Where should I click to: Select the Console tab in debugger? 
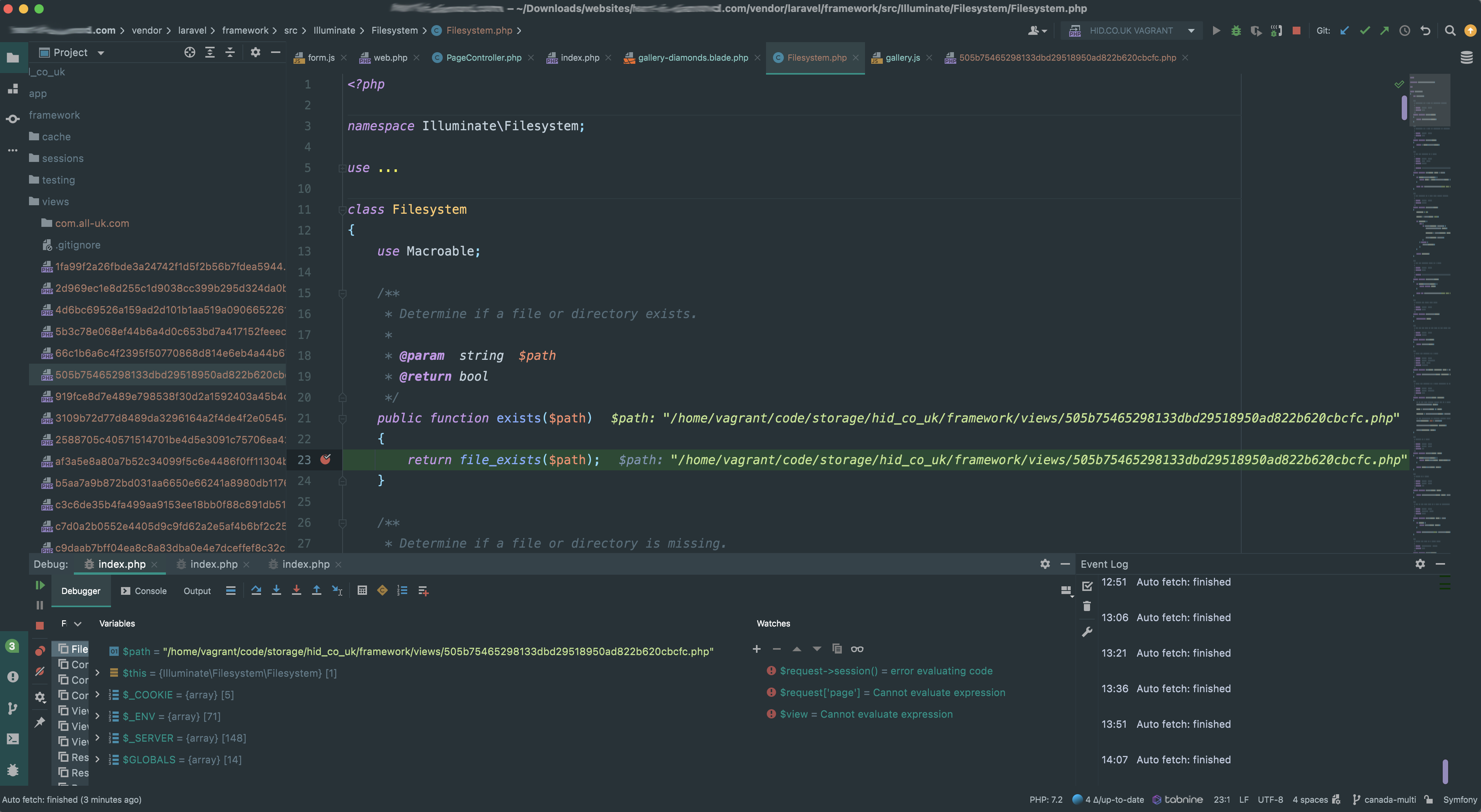tap(144, 591)
